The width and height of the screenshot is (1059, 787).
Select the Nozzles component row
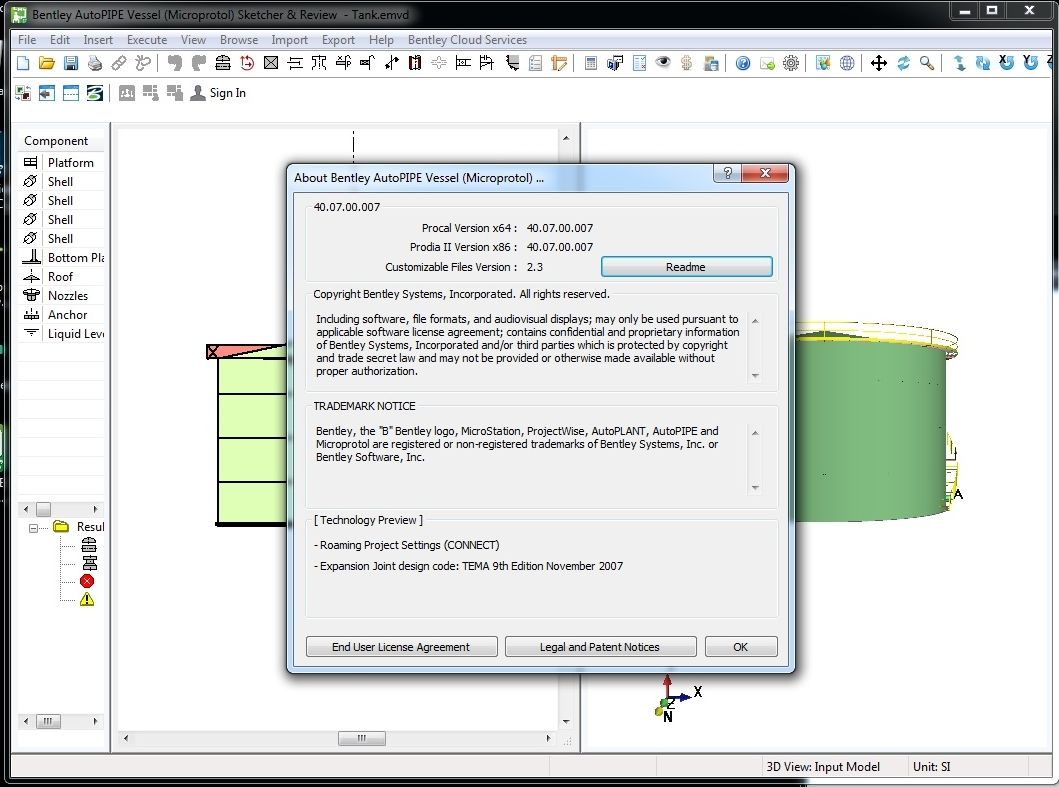(63, 295)
